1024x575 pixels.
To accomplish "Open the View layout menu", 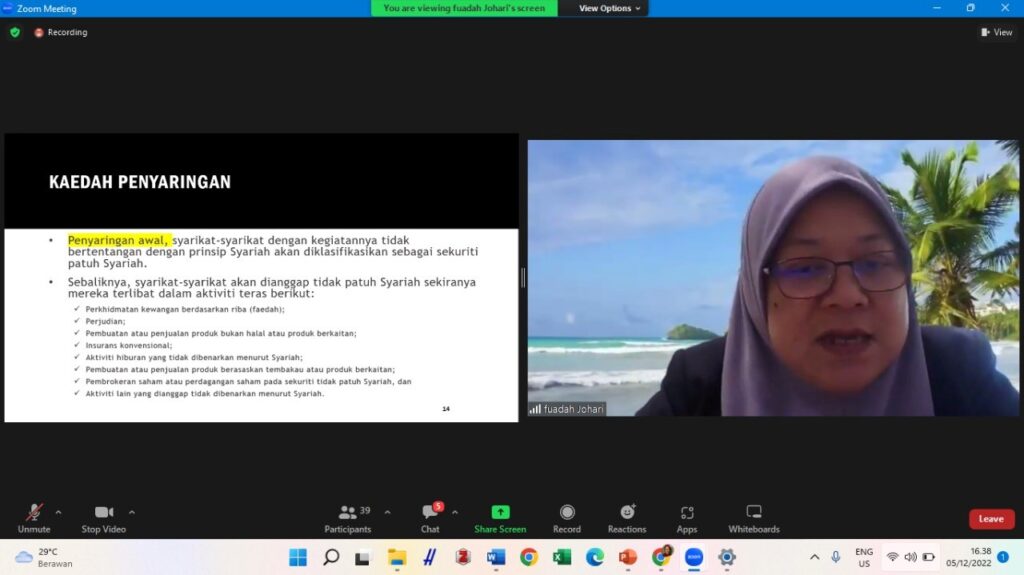I will pyautogui.click(x=997, y=32).
